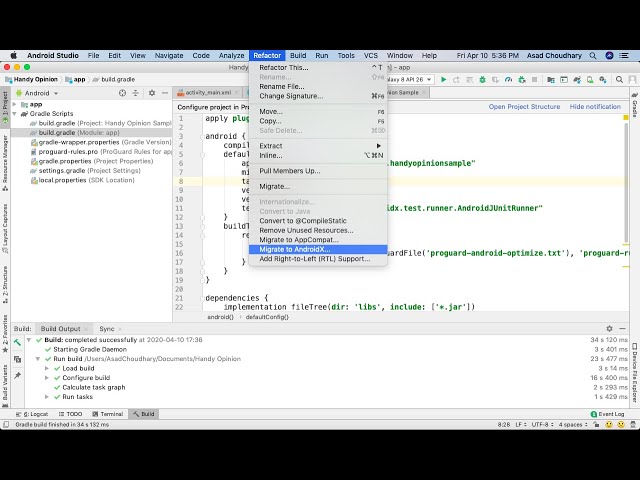Click the hammer rebuild icon in Build panel
Viewport: 640px width, 480px height.
pyautogui.click(x=17, y=342)
